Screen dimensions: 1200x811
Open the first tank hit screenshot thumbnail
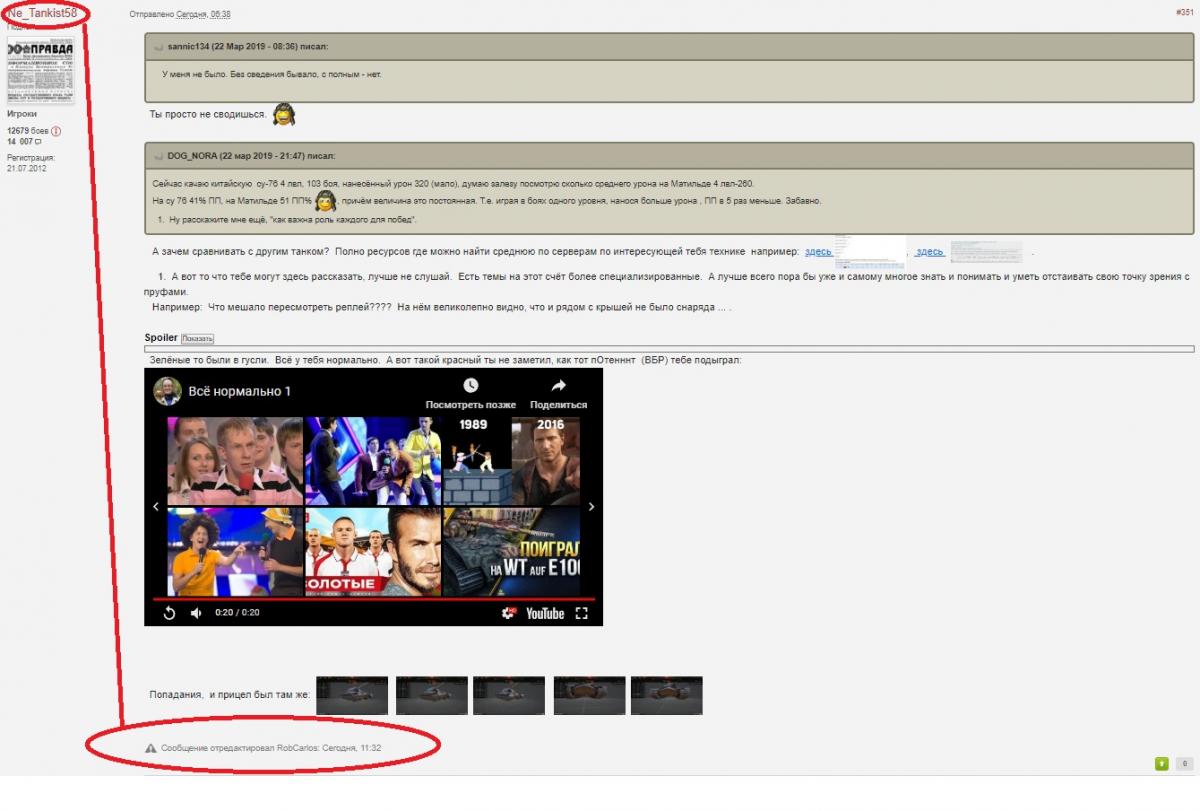coord(352,695)
